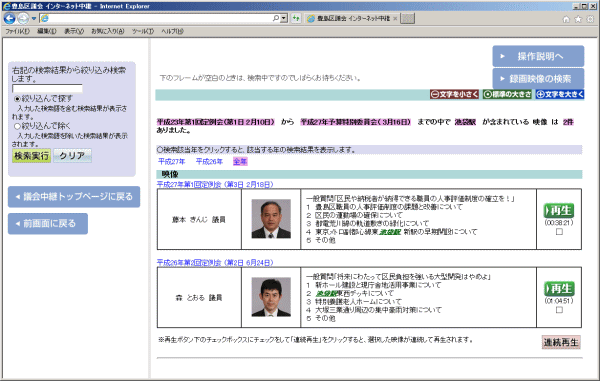Click the Internet Explorer logo in title bar
The width and height of the screenshot is (600, 381).
(x=6, y=6)
